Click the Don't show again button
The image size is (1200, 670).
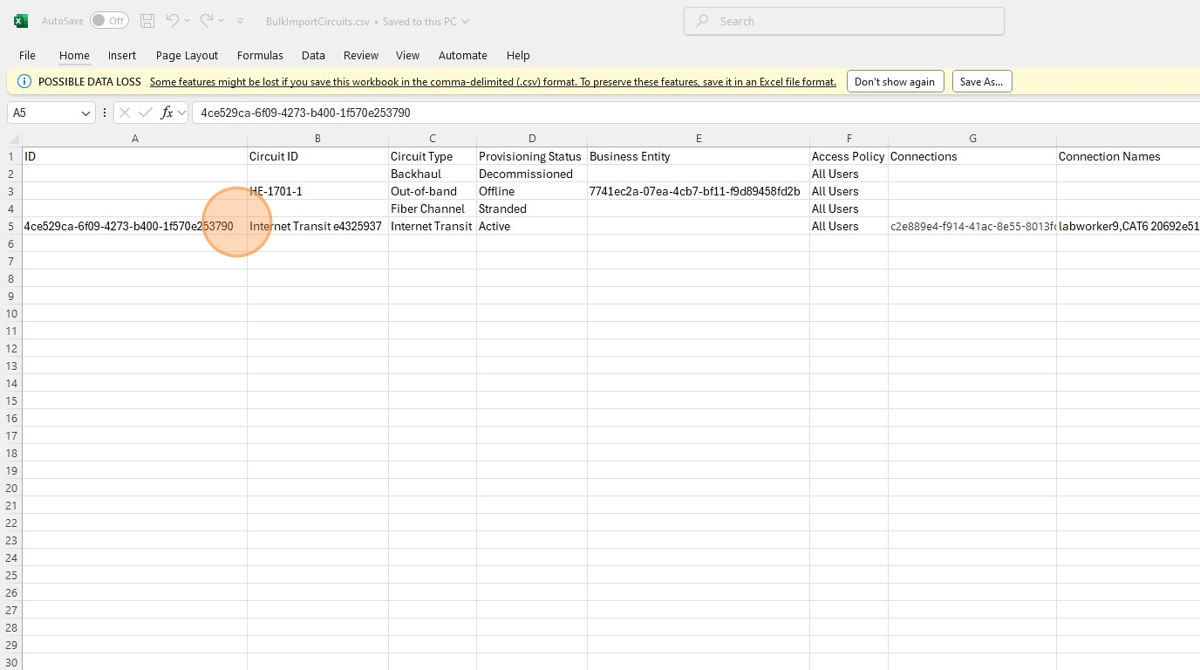pos(895,82)
